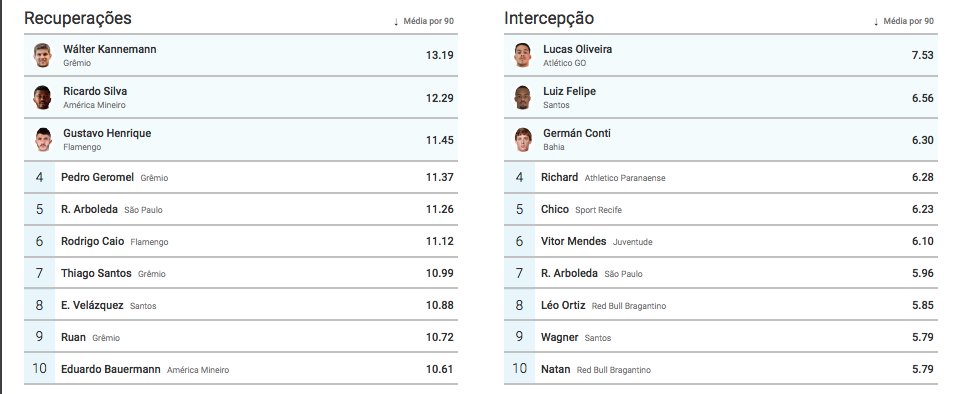Open Pedro Geromel's player page
The image size is (957, 394).
click(x=97, y=177)
